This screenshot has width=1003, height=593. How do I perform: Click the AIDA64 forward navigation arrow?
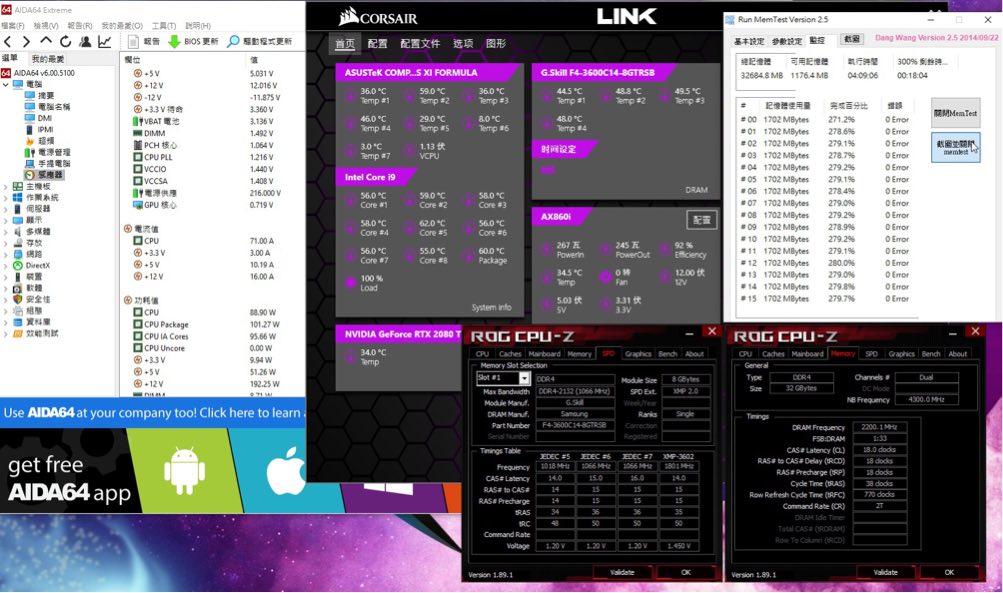coord(26,42)
